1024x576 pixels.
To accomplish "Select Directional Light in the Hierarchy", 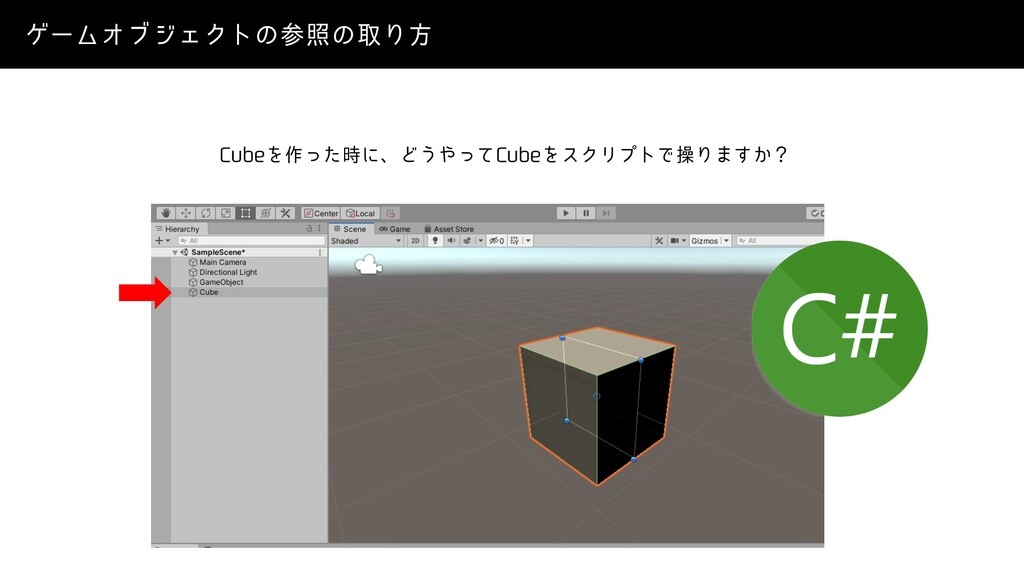I will [x=228, y=272].
